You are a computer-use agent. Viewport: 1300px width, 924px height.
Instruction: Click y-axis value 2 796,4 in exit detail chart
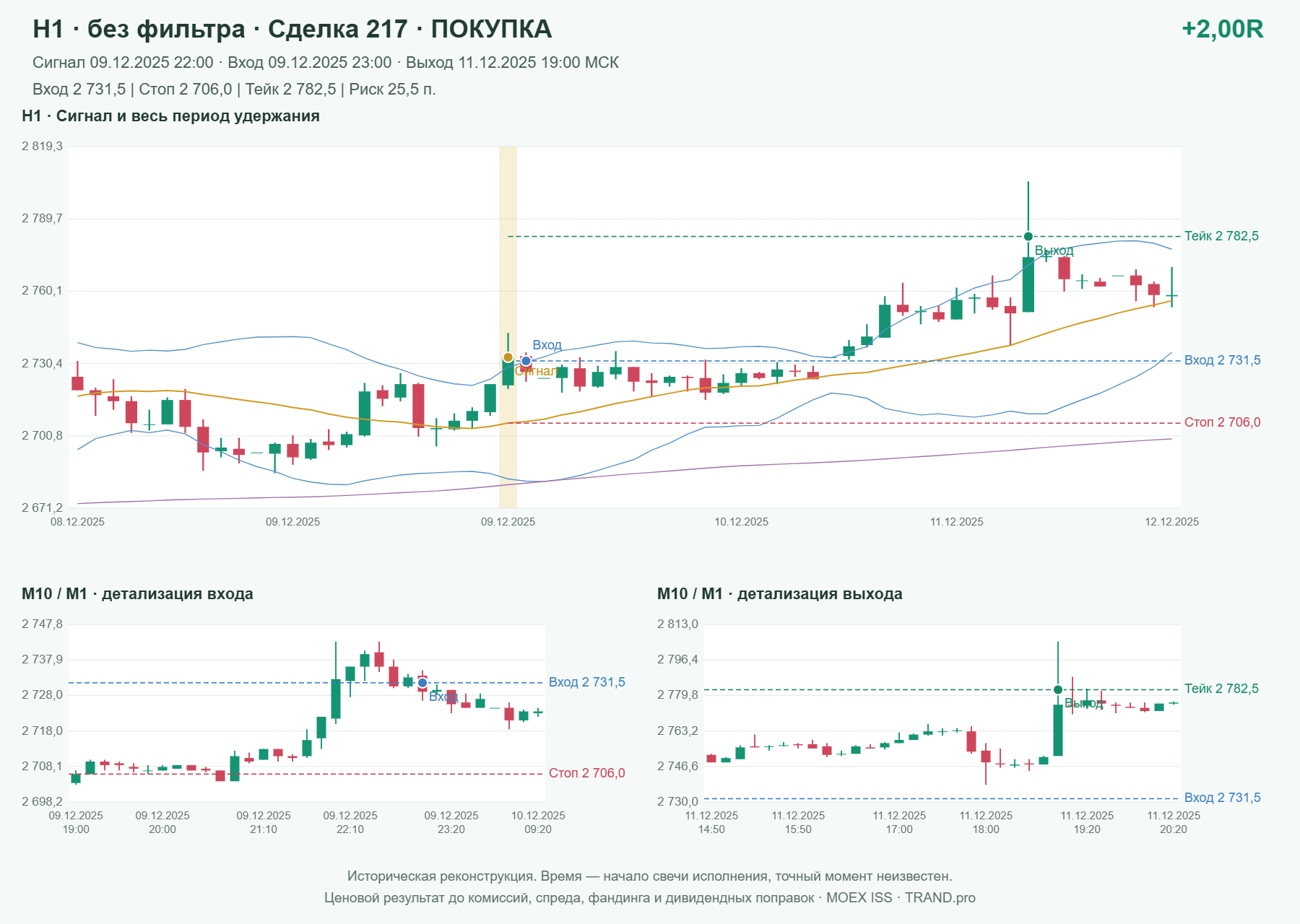click(677, 660)
